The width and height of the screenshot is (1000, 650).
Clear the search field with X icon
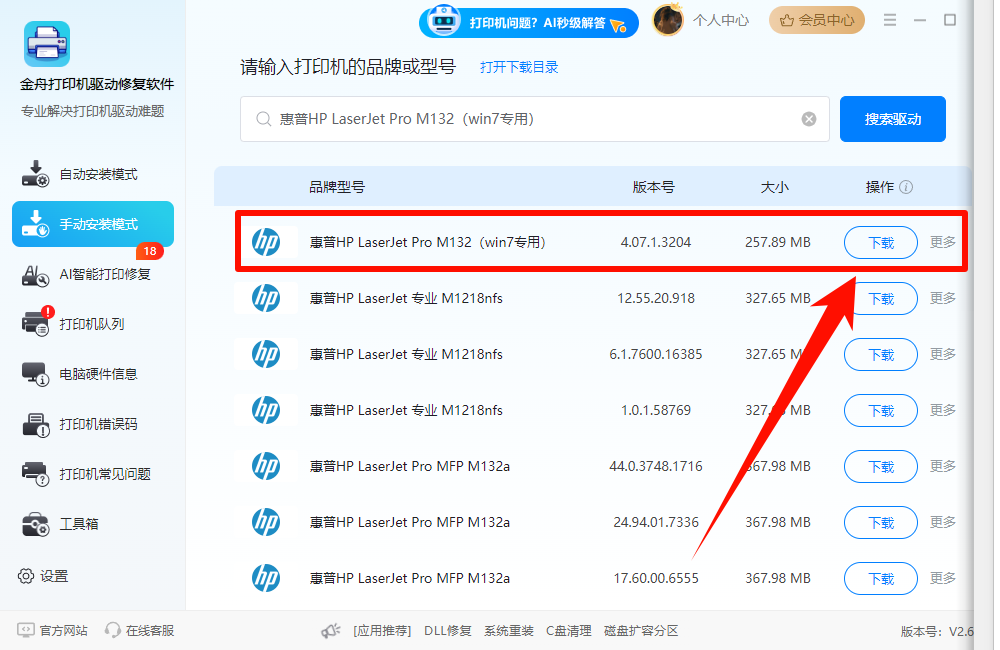coord(809,119)
